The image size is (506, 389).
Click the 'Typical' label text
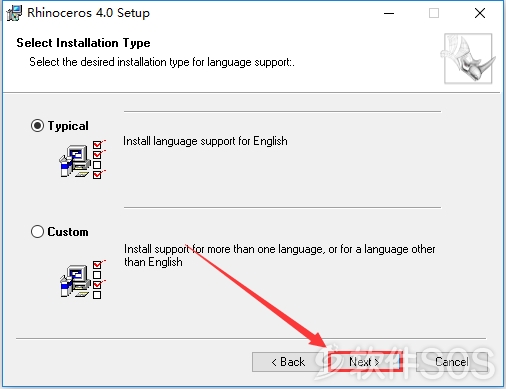click(68, 126)
